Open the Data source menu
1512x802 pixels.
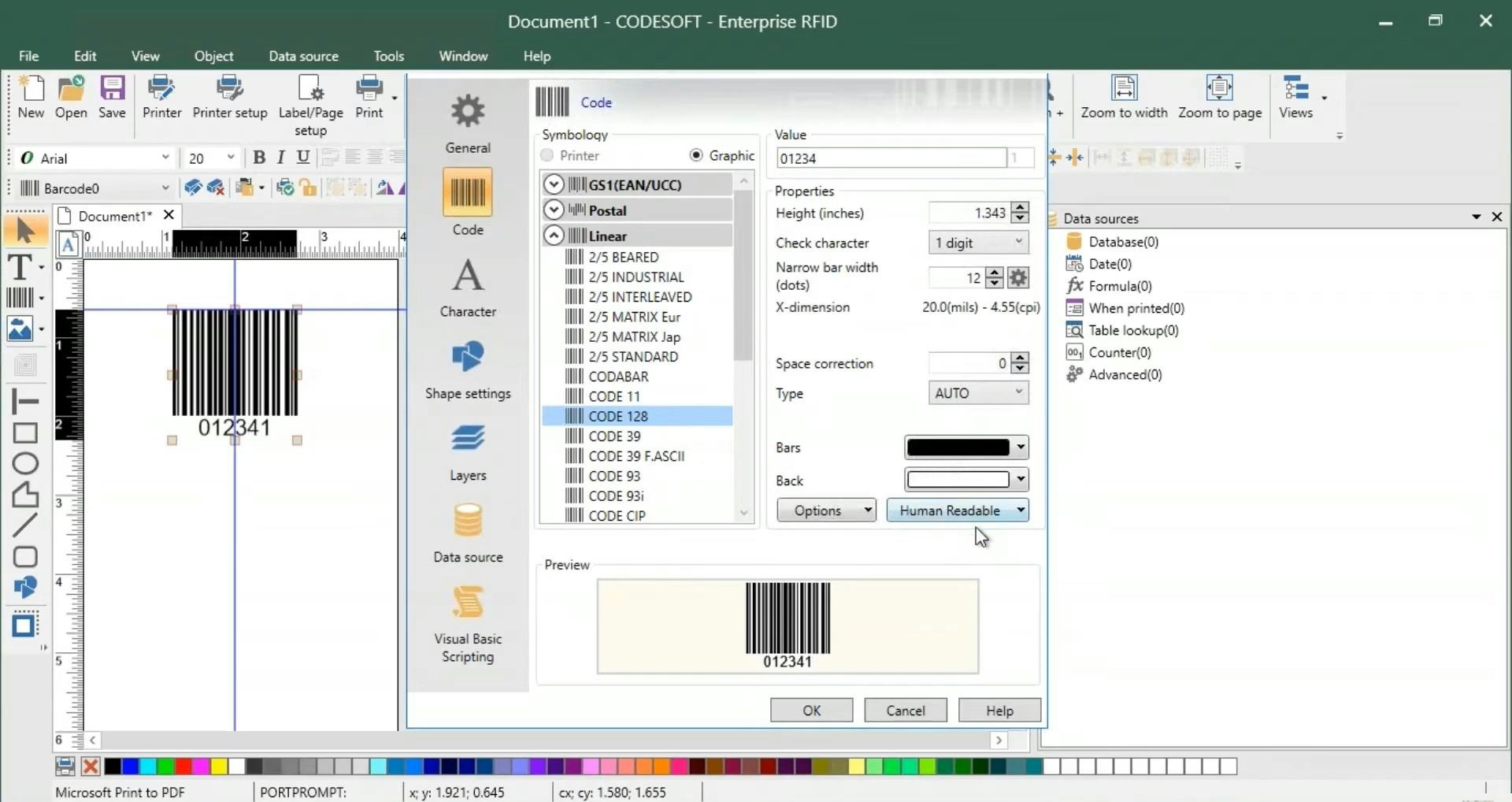click(303, 56)
